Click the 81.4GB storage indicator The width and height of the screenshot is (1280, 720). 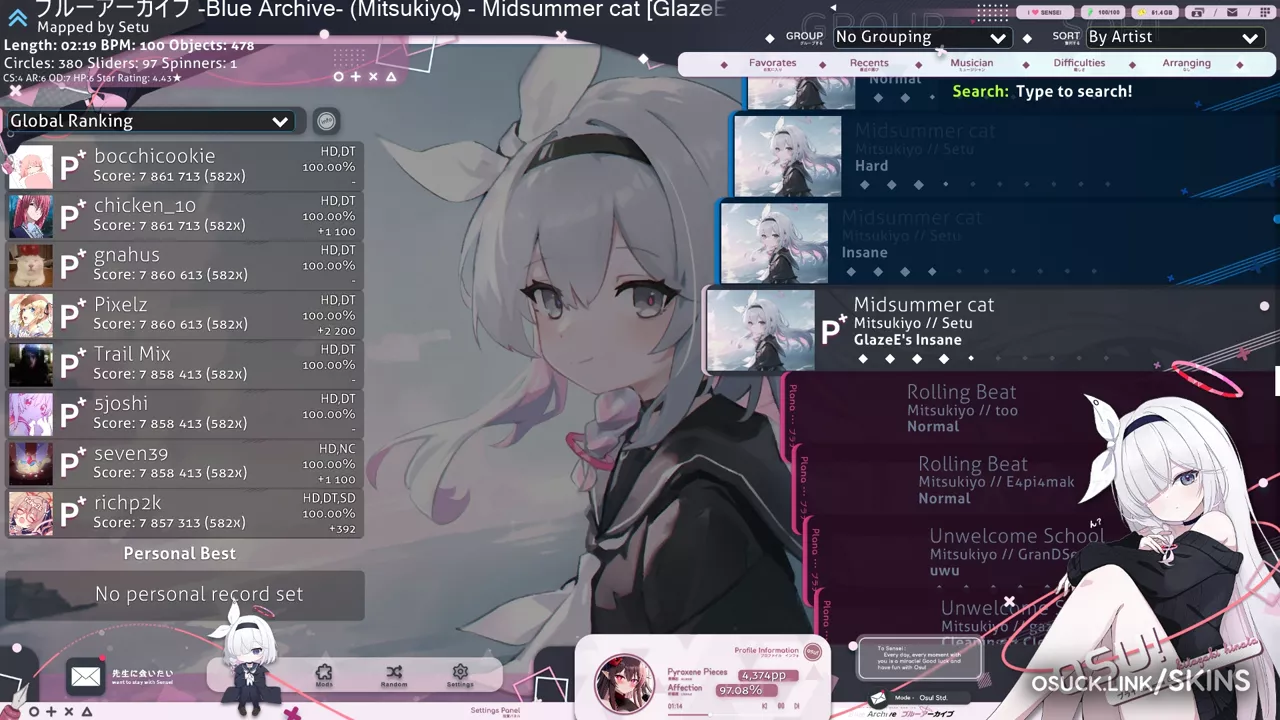click(1156, 12)
